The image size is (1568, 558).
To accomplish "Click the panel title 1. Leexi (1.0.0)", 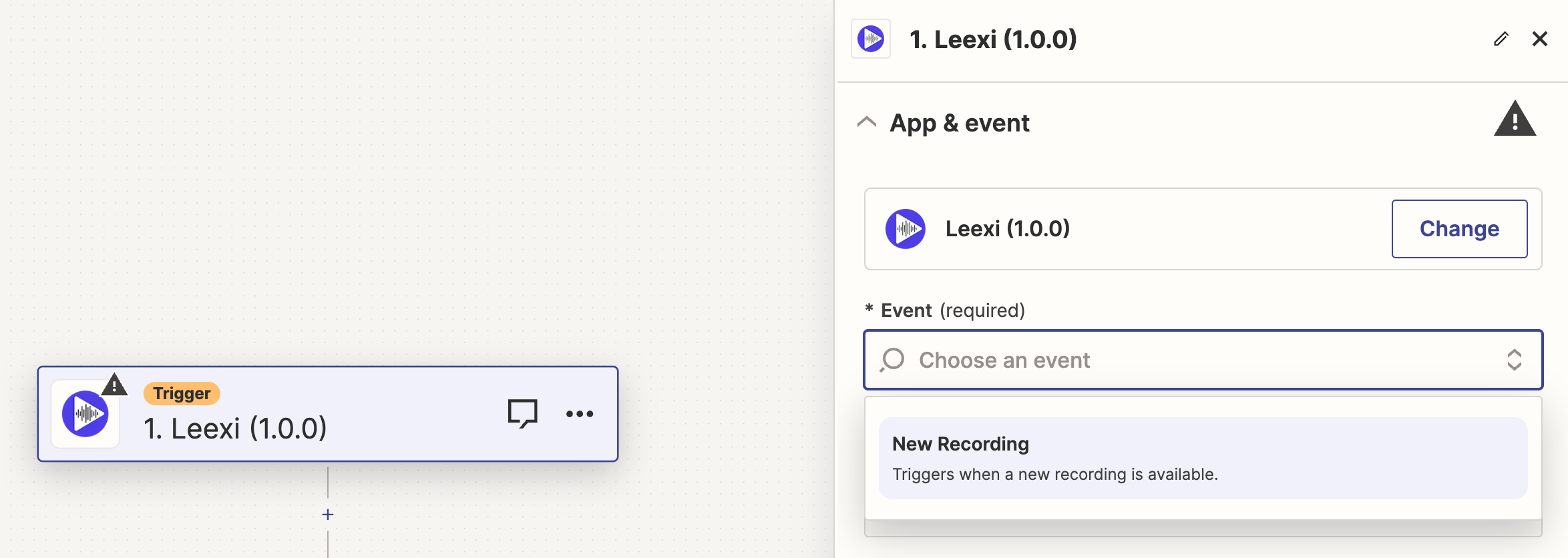I will point(993,39).
